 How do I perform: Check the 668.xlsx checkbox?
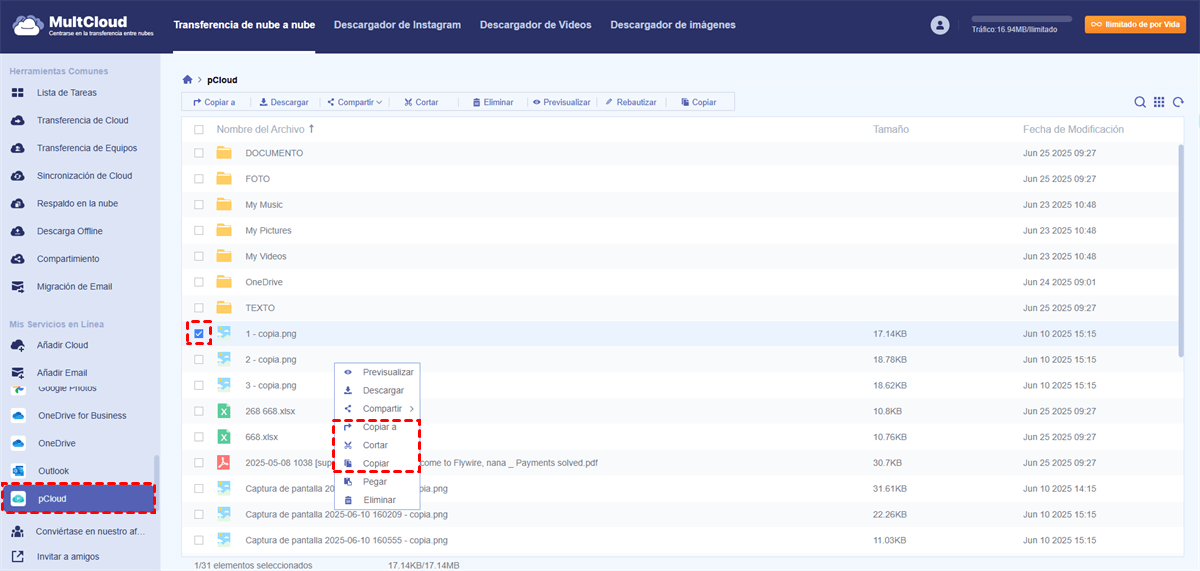[x=199, y=437]
